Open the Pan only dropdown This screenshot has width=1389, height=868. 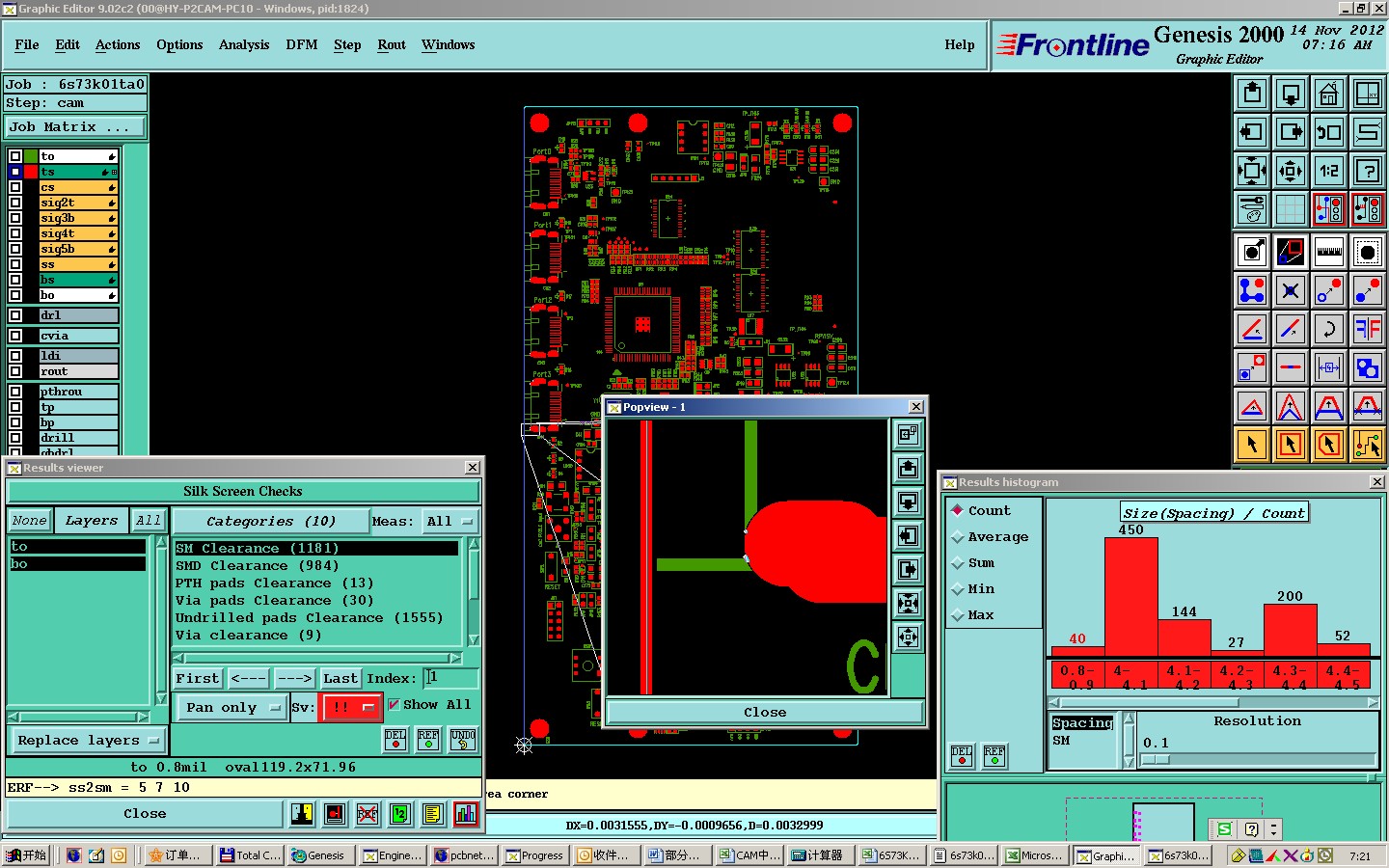[232, 707]
